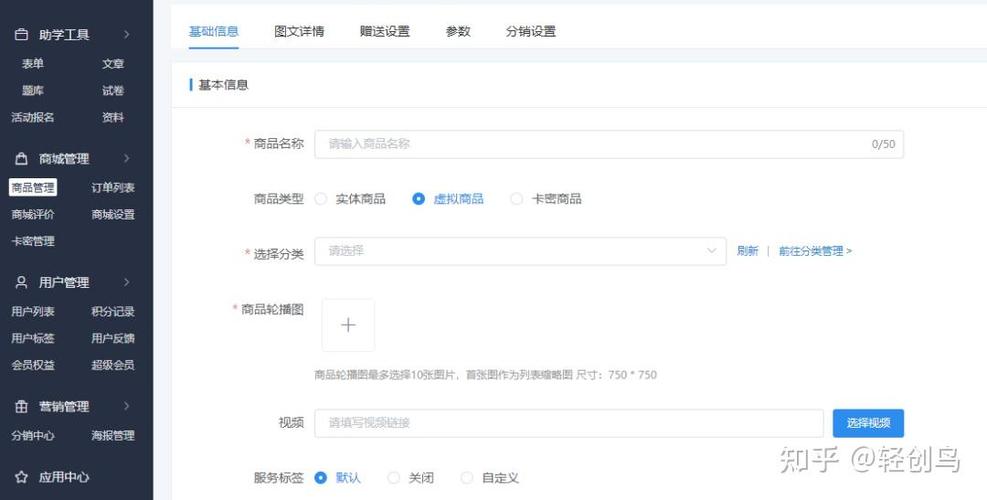Click the 刷新 link

click(x=747, y=251)
